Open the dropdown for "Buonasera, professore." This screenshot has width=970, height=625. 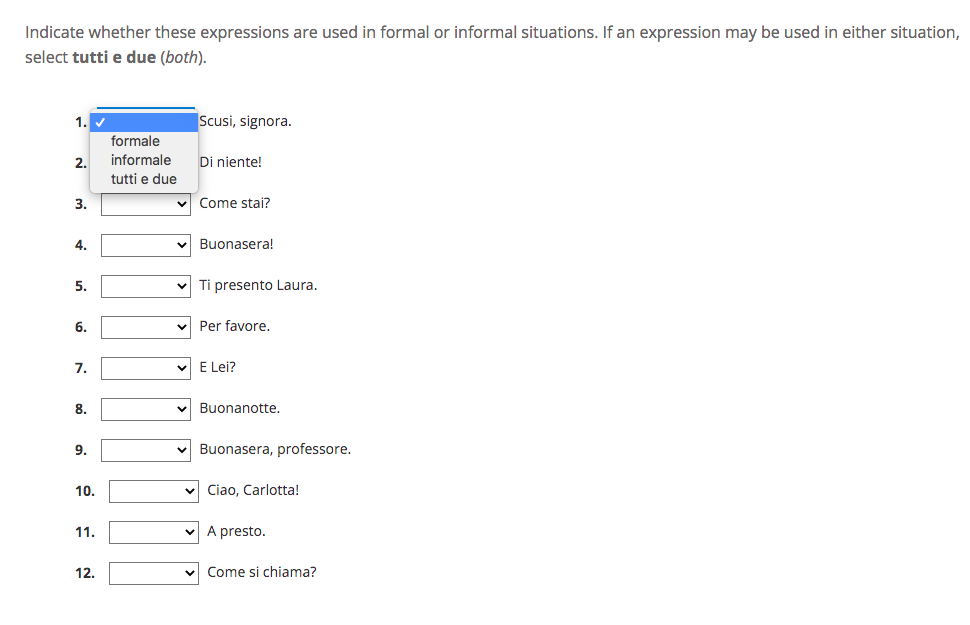coord(145,449)
